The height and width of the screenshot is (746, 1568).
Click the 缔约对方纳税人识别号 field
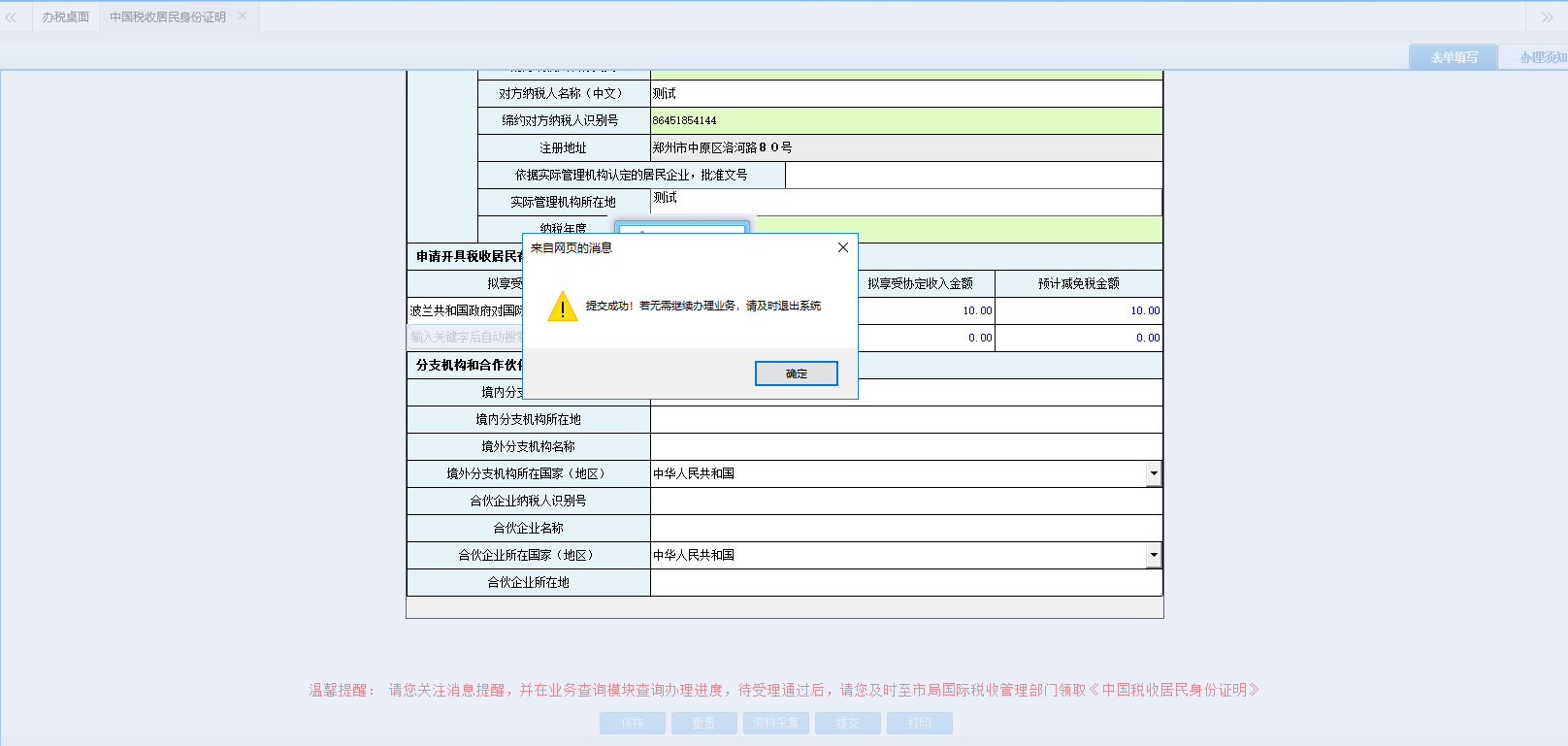click(x=905, y=120)
